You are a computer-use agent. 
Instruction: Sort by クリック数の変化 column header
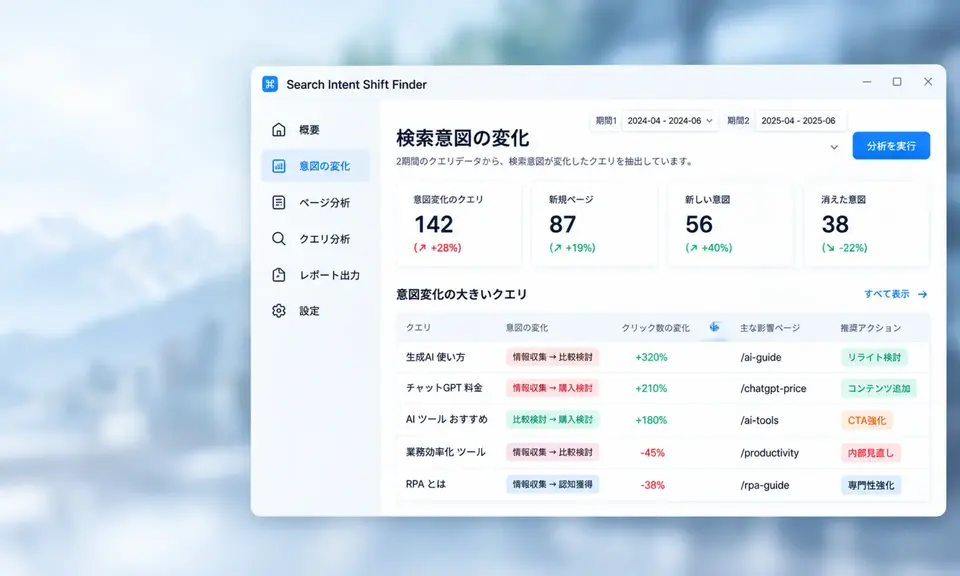click(655, 328)
